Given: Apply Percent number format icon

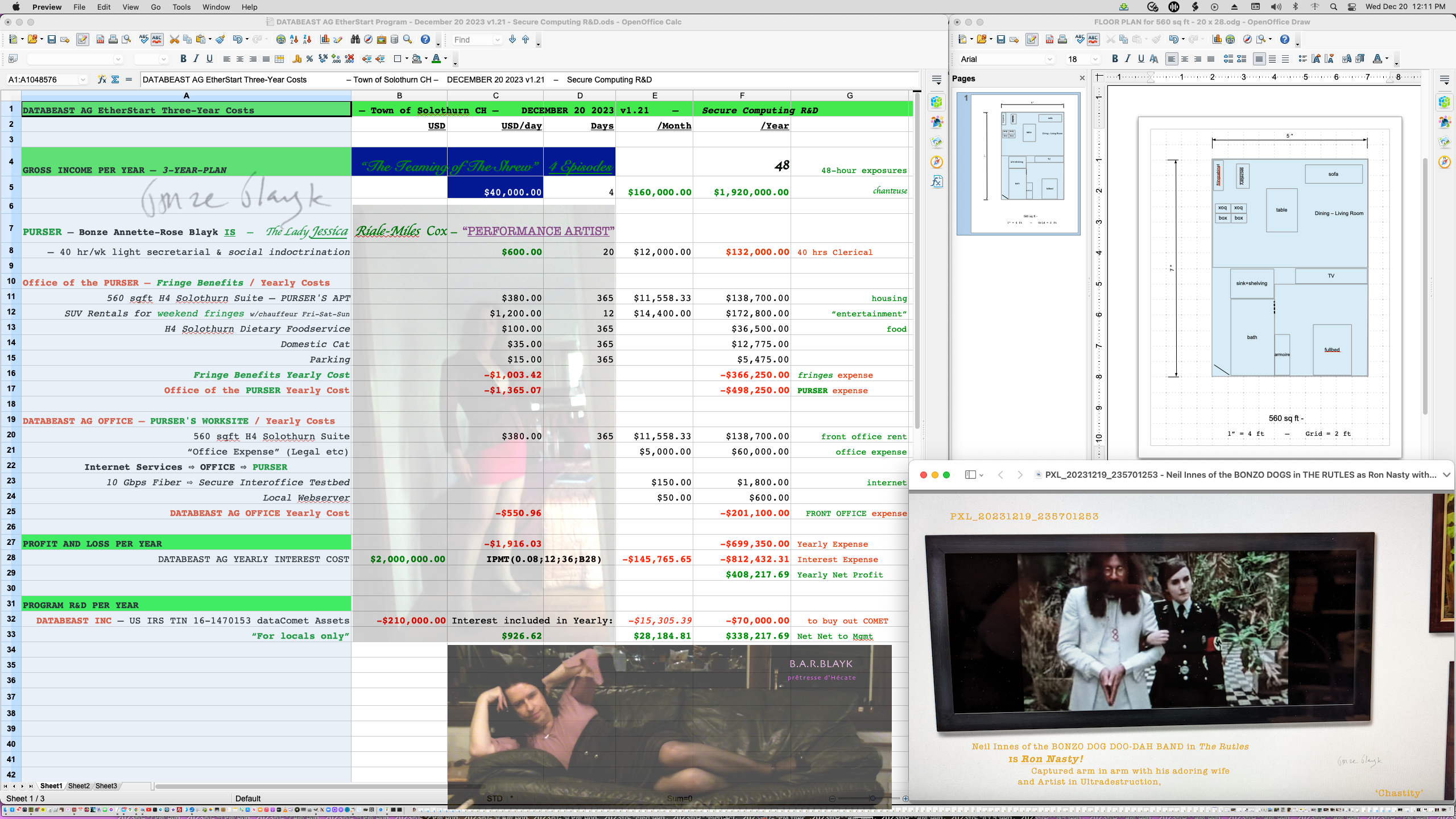Looking at the screenshot, I should [x=309, y=59].
